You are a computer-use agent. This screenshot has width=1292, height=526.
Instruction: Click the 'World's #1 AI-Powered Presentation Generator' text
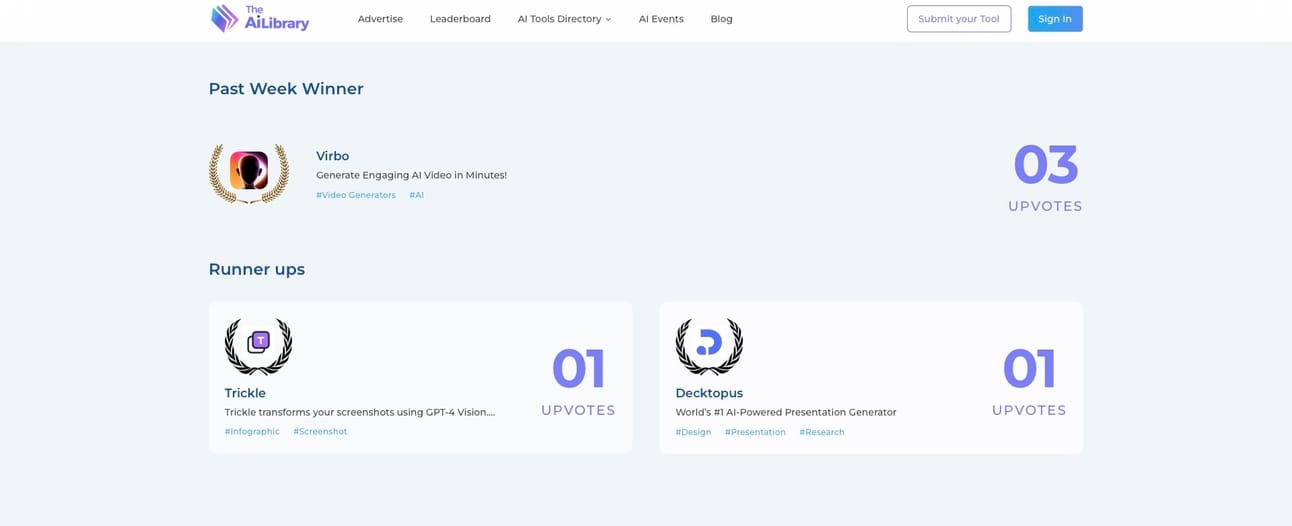click(786, 412)
